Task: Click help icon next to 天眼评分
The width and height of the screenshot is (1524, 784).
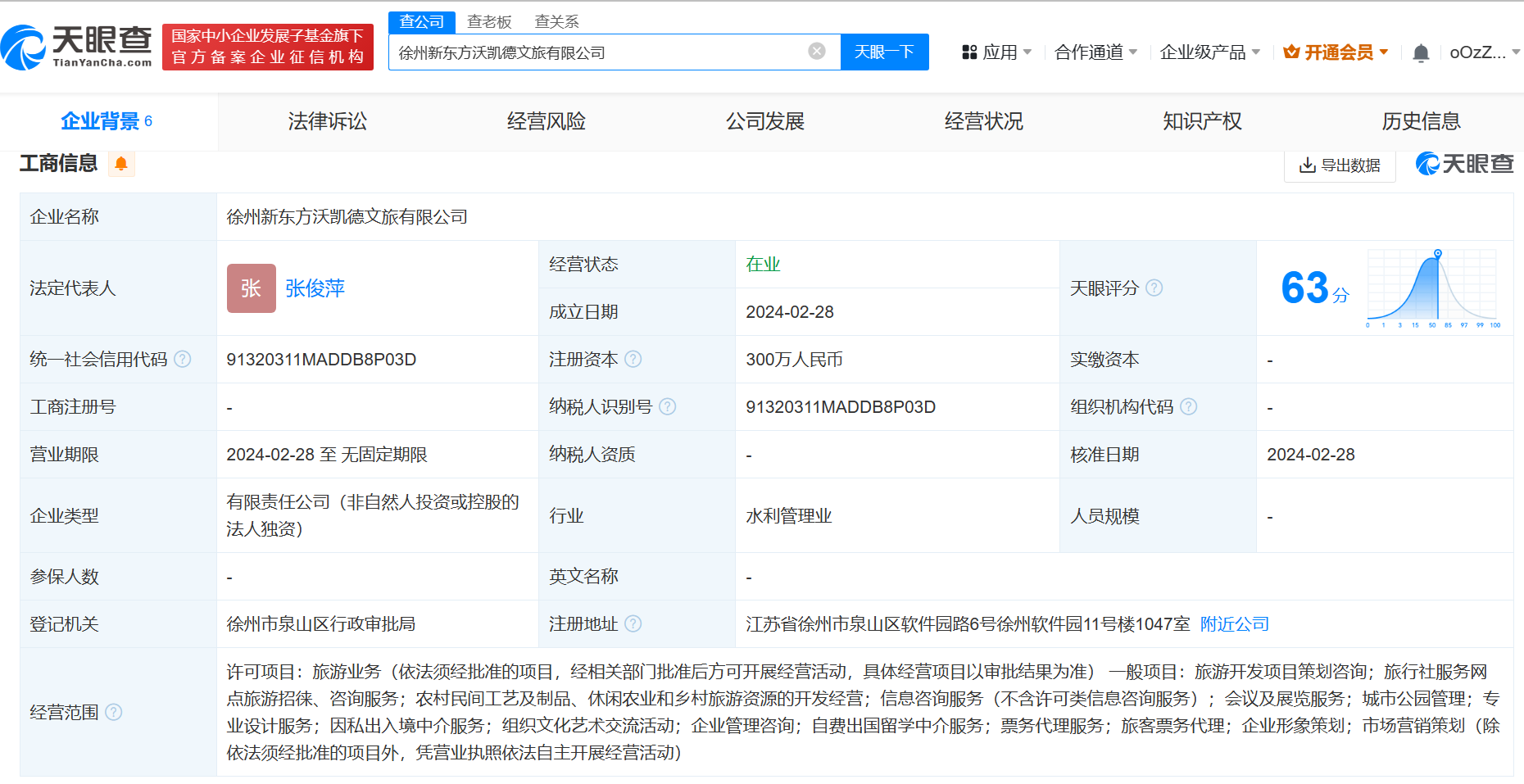Action: click(1154, 288)
